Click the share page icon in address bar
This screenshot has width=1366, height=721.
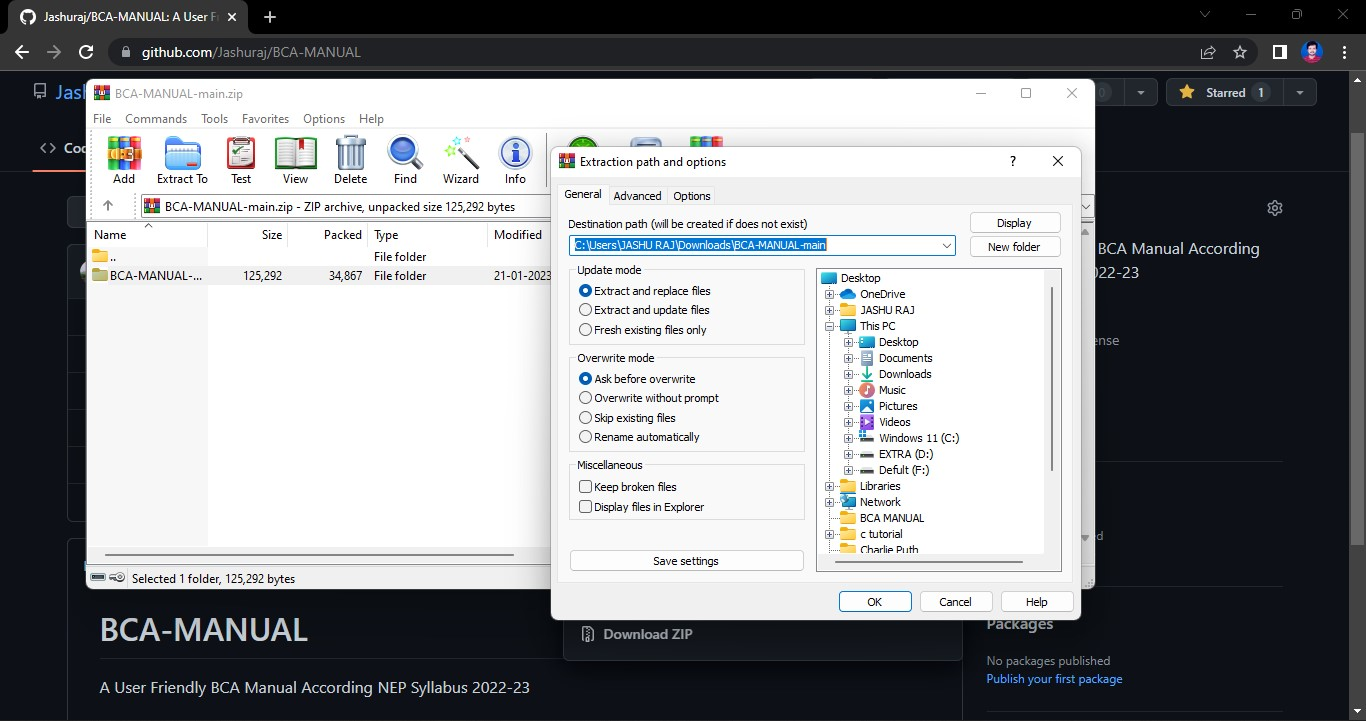pos(1208,52)
